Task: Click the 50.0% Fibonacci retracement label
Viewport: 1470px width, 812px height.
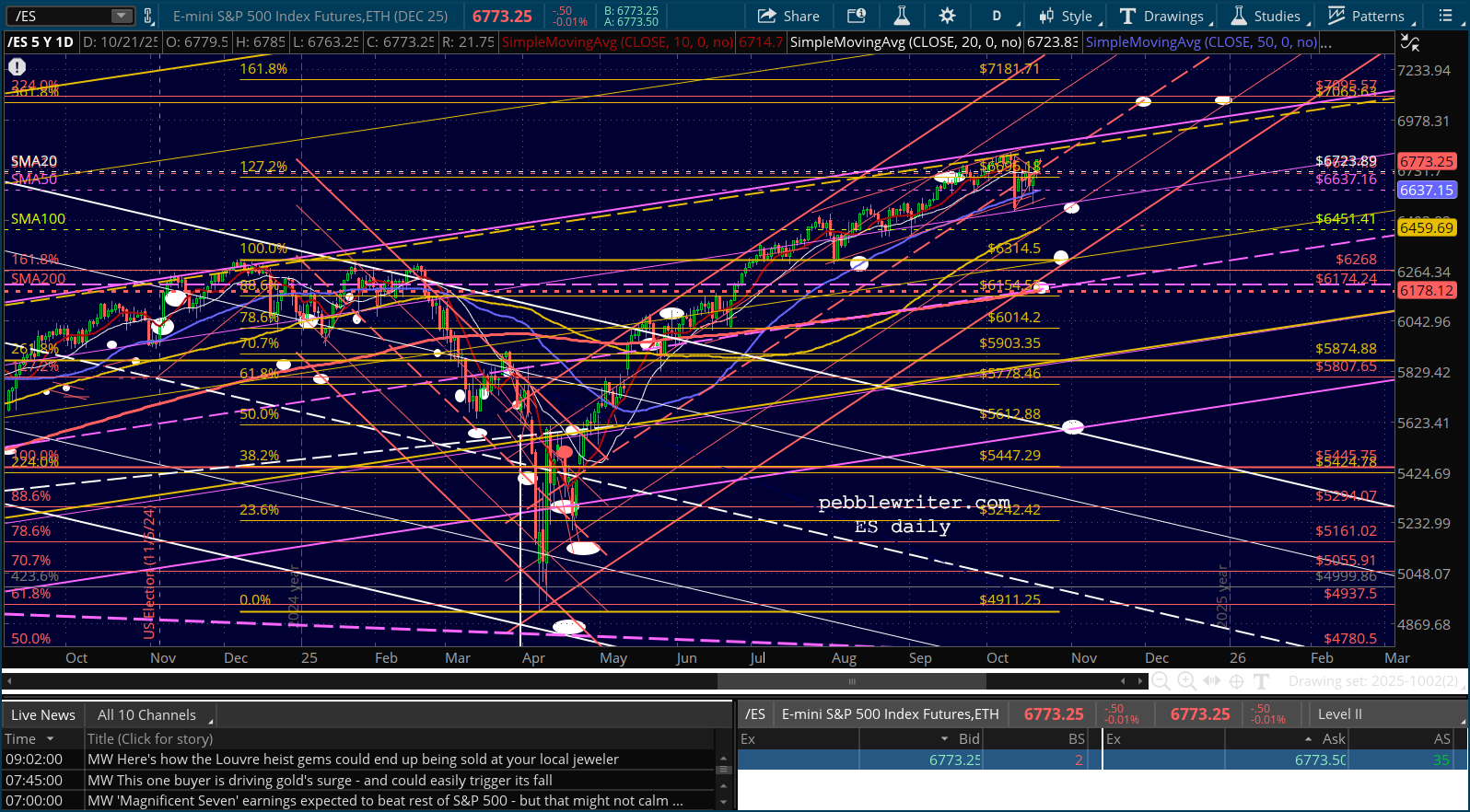Action: 259,414
